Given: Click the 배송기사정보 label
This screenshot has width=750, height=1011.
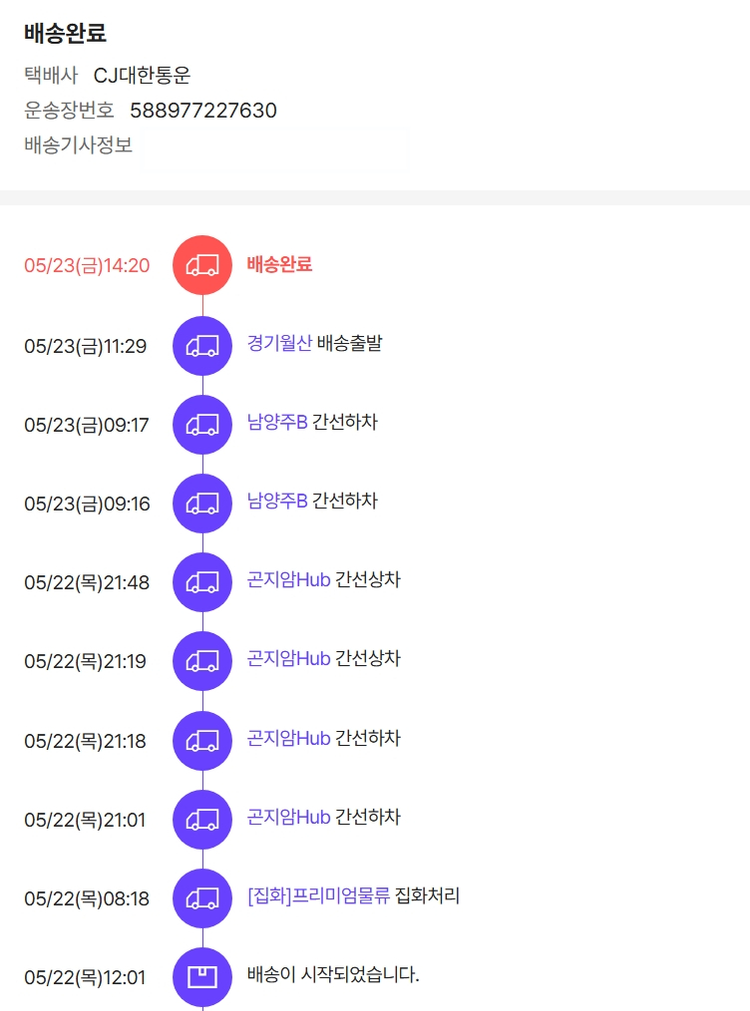Looking at the screenshot, I should 78,145.
